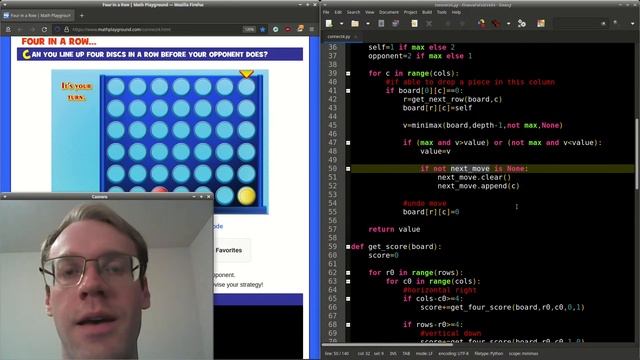Image resolution: width=640 pixels, height=360 pixels.
Task: Open the New file template dropdown arrow
Action: (x=341, y=24)
